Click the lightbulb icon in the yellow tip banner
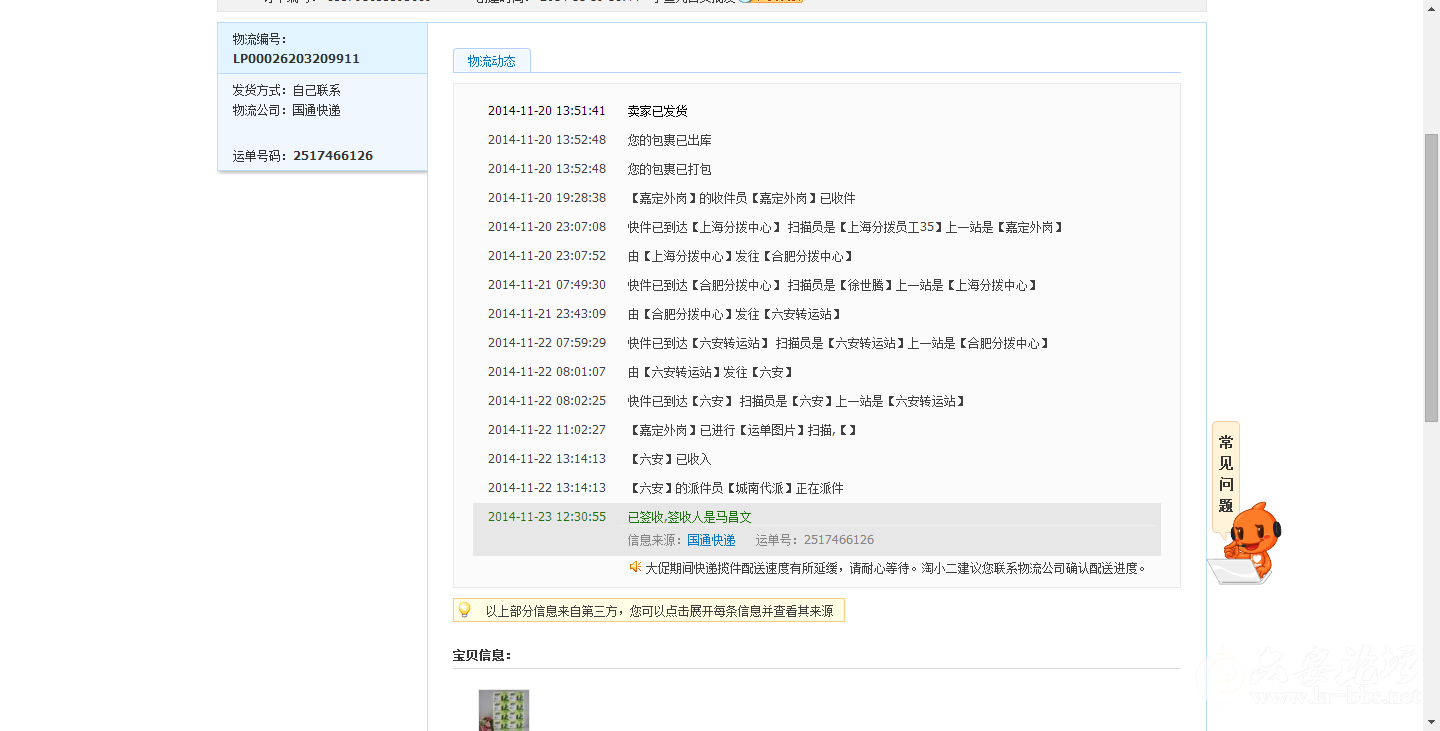The height and width of the screenshot is (731, 1440). point(466,609)
